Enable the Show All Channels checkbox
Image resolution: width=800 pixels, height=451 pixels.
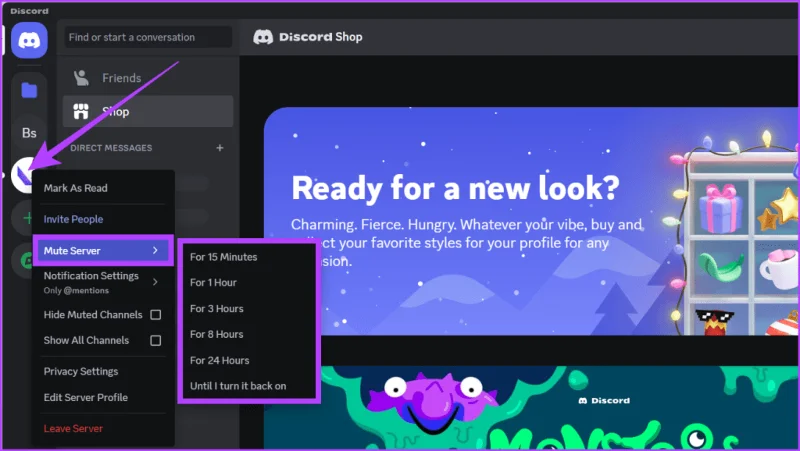[156, 340]
